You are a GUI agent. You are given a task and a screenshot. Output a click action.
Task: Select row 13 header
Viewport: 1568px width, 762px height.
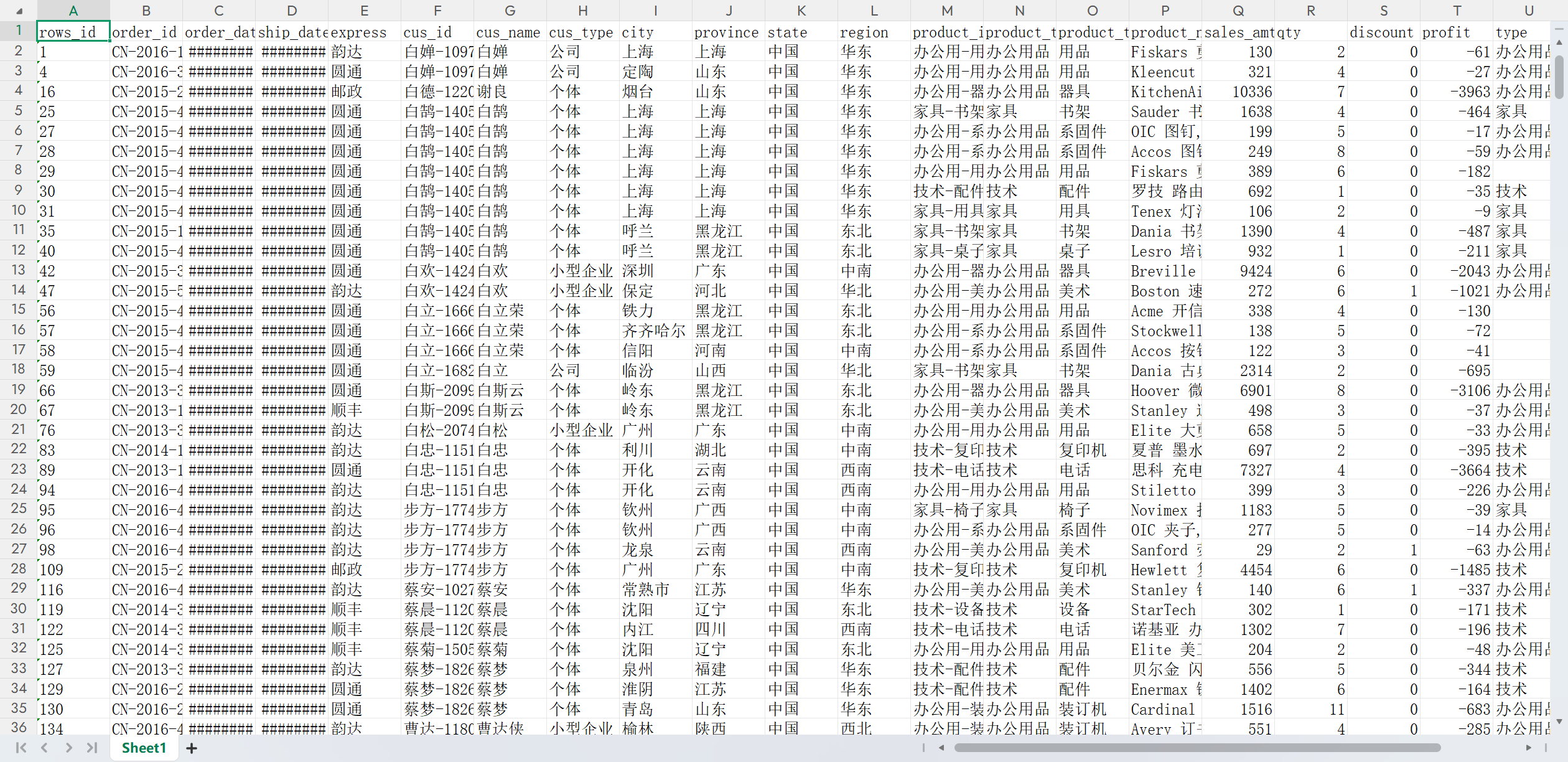click(x=19, y=270)
